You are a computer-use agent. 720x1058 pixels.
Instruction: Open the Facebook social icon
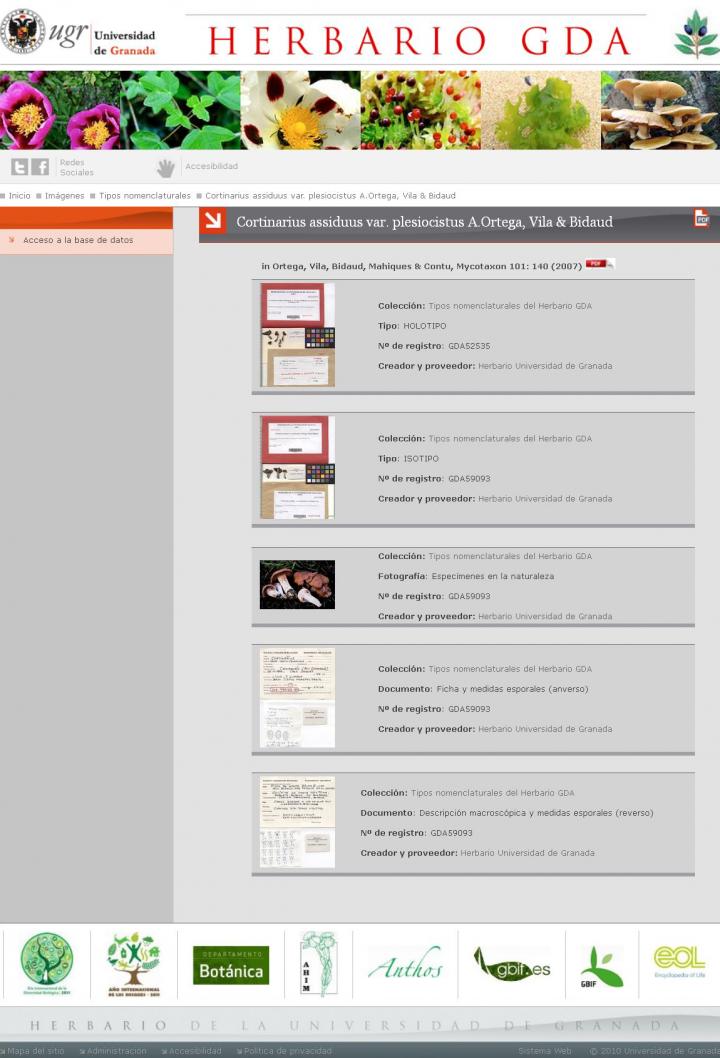point(40,167)
